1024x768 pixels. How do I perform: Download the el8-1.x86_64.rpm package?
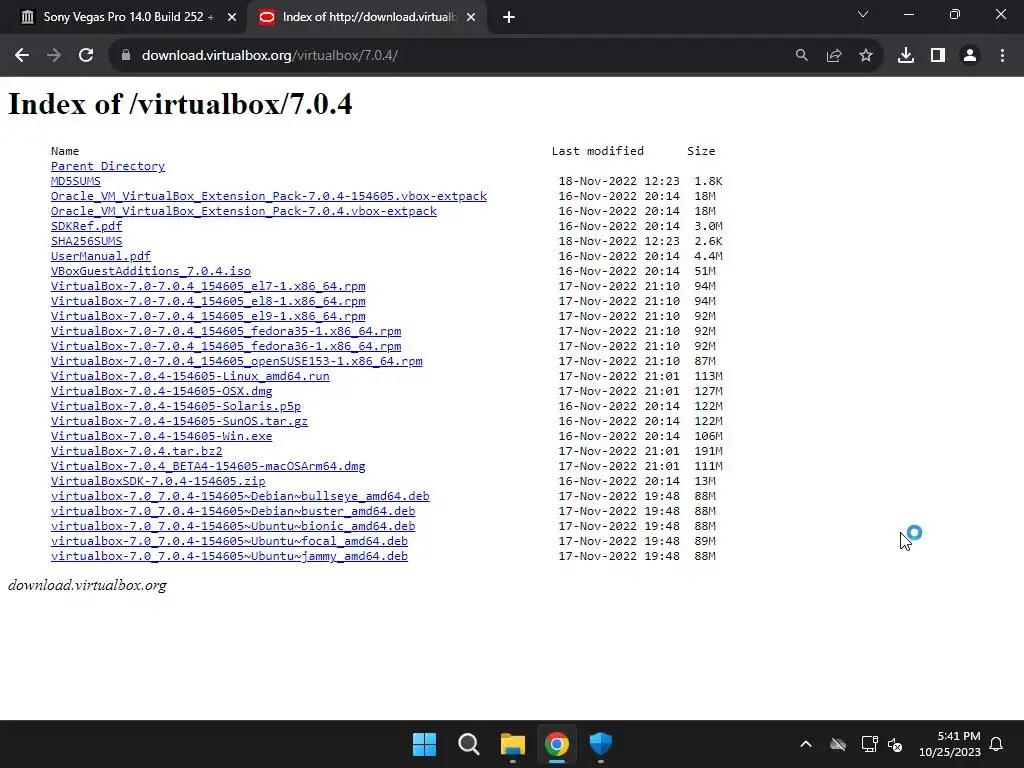click(208, 301)
